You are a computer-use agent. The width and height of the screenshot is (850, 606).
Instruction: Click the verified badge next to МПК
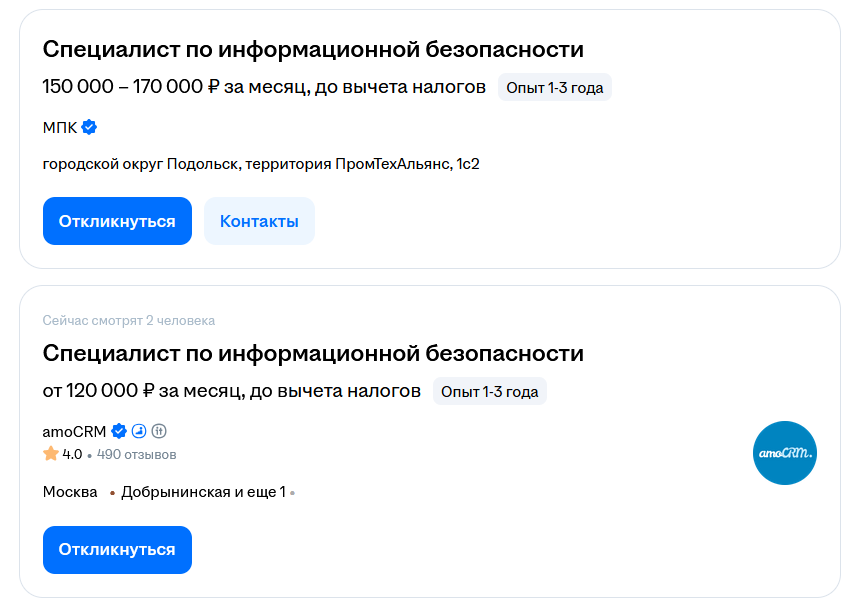click(x=89, y=127)
